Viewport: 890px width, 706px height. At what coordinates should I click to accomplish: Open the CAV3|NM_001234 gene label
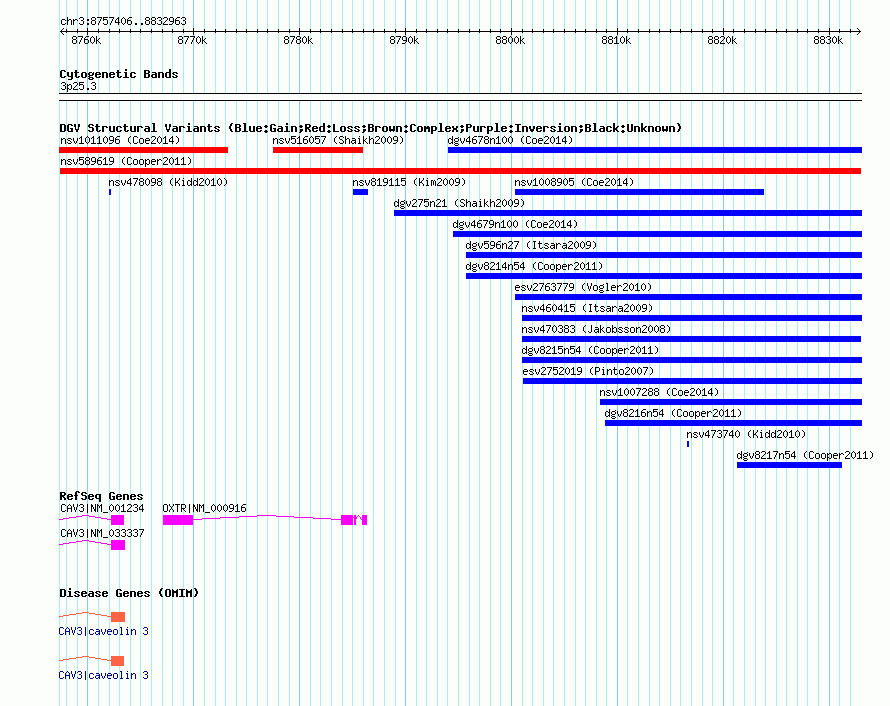click(102, 509)
